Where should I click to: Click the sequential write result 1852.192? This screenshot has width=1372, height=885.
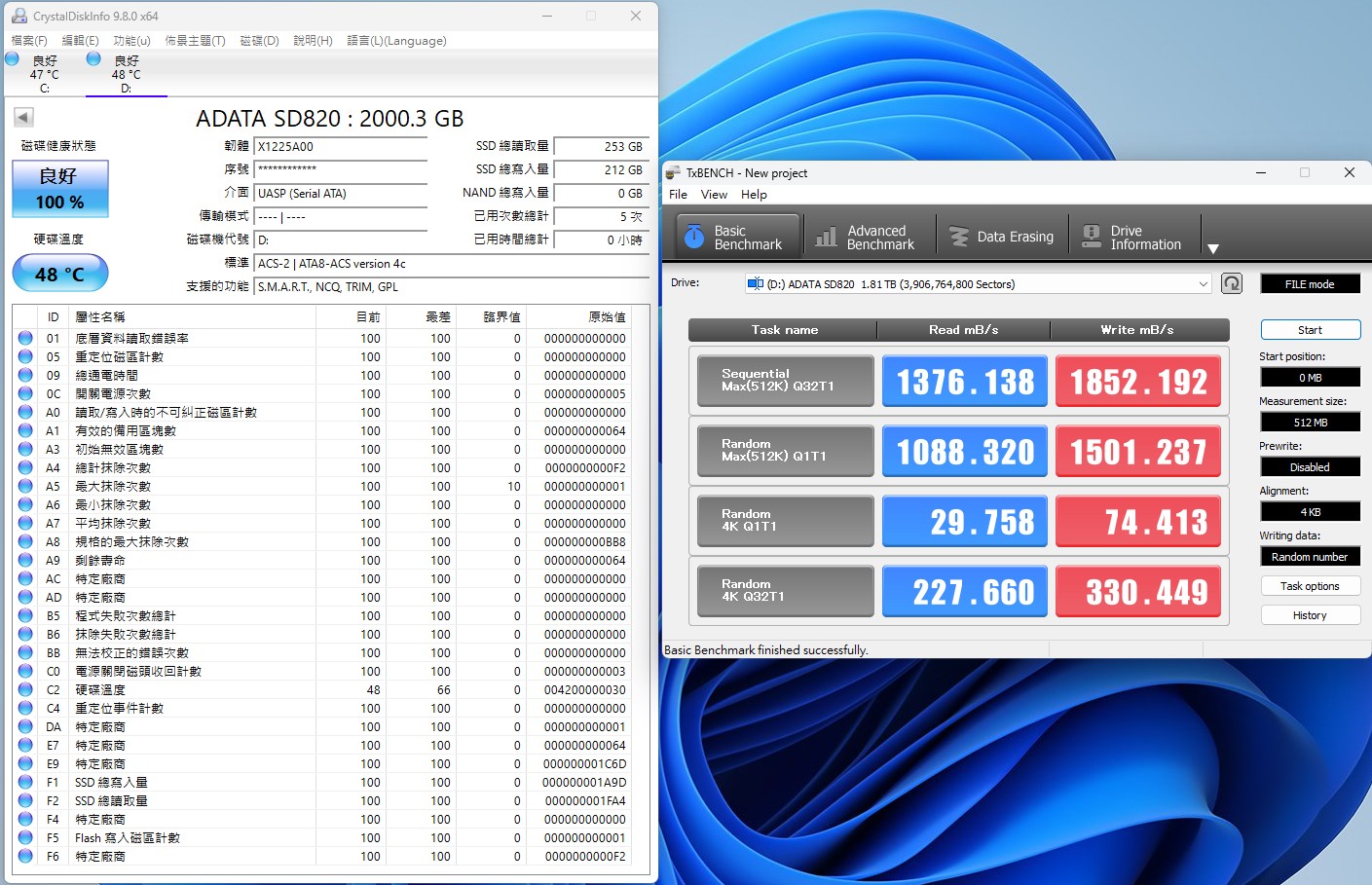(x=1138, y=381)
